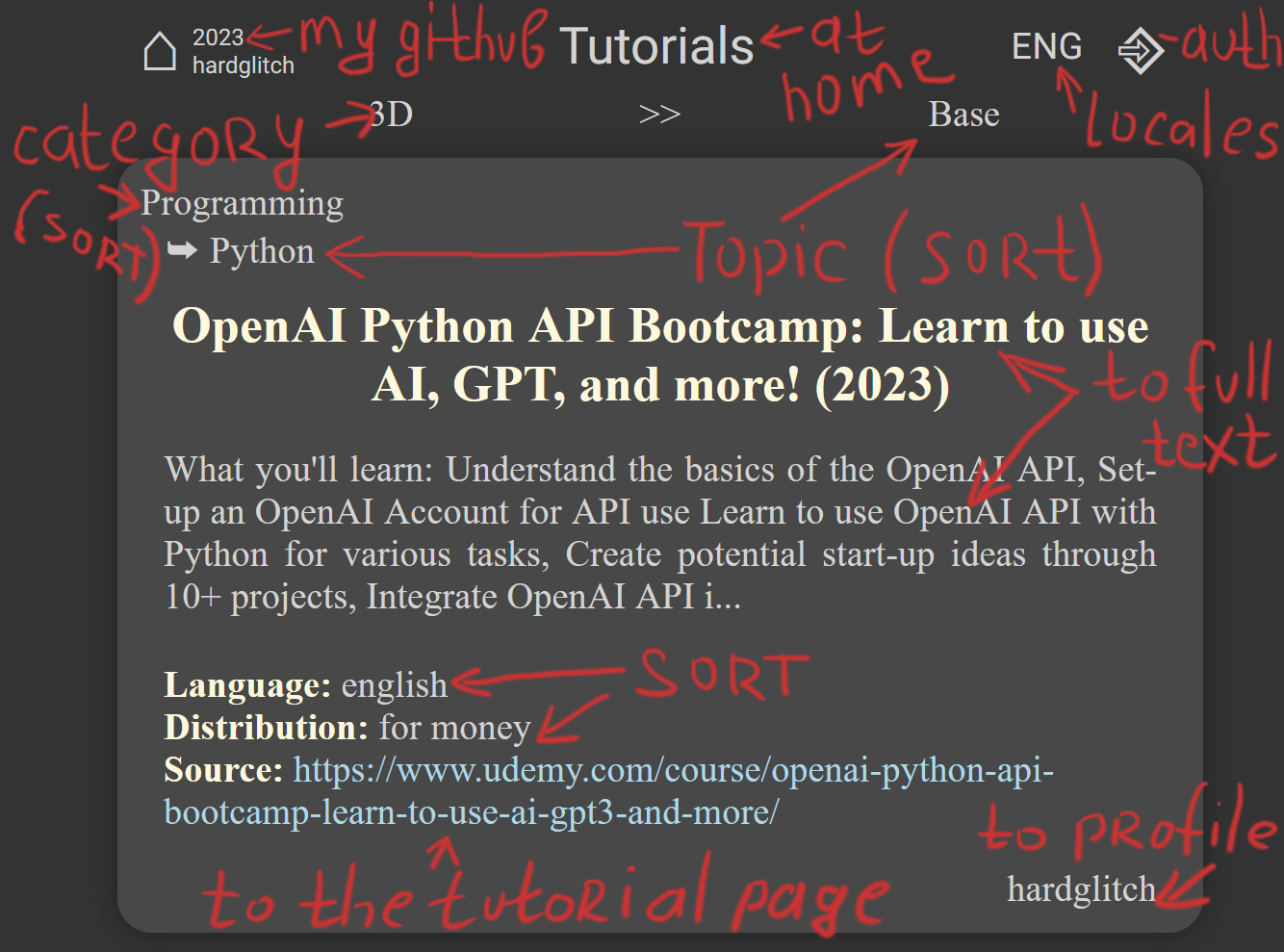Image resolution: width=1284 pixels, height=952 pixels.
Task: Select the Base topic
Action: (x=963, y=114)
